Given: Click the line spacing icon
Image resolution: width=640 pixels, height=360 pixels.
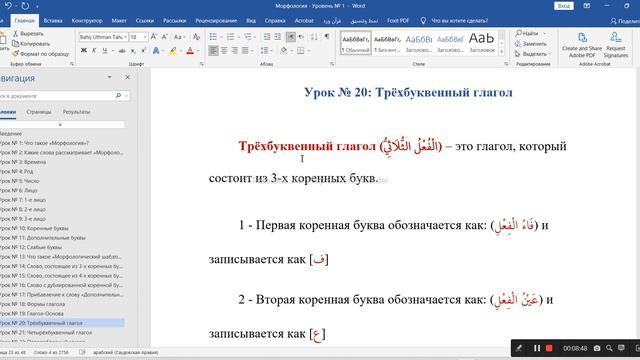Looking at the screenshot, I should [264, 51].
